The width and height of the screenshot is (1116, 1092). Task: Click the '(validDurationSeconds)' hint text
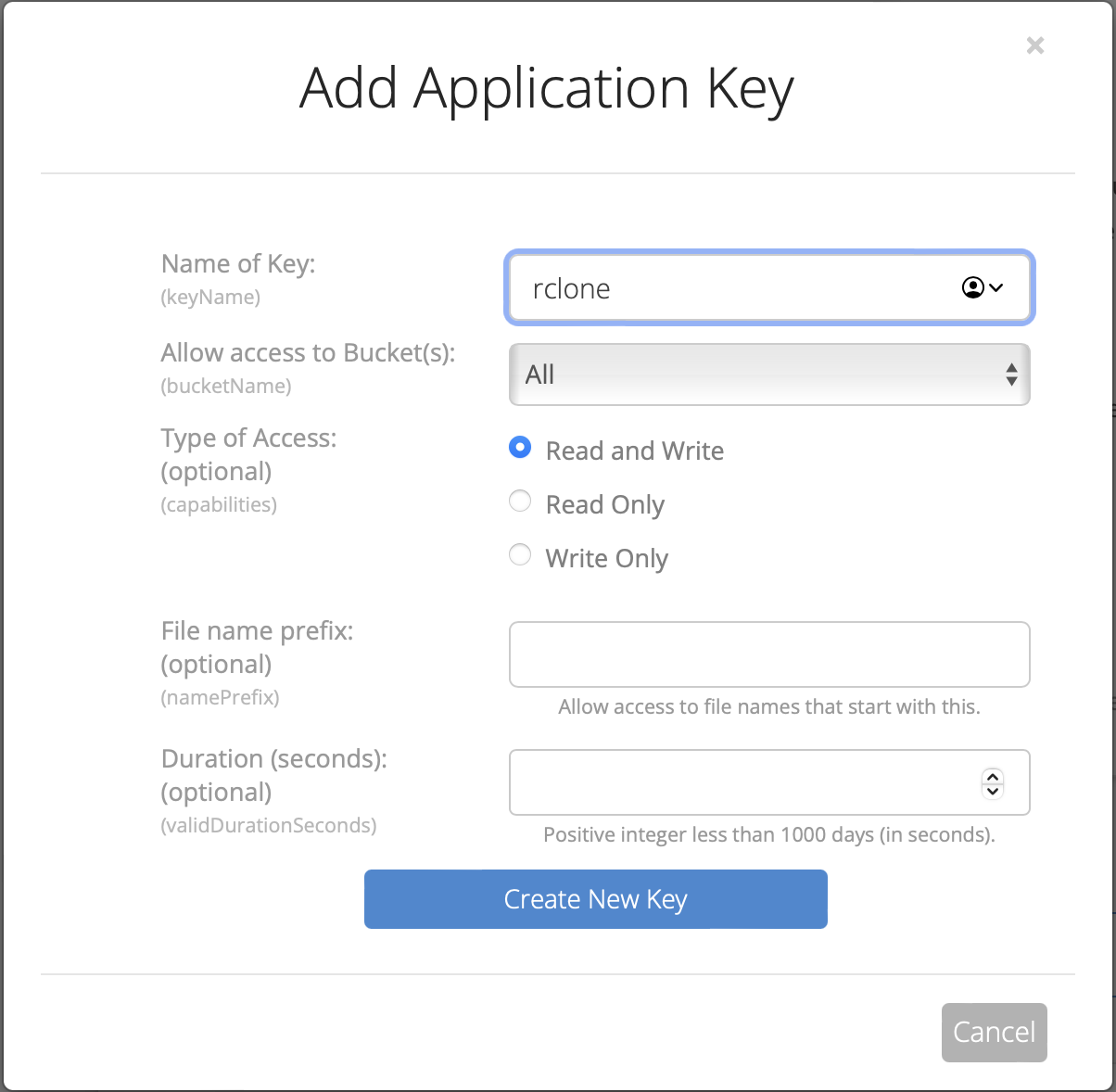point(269,826)
